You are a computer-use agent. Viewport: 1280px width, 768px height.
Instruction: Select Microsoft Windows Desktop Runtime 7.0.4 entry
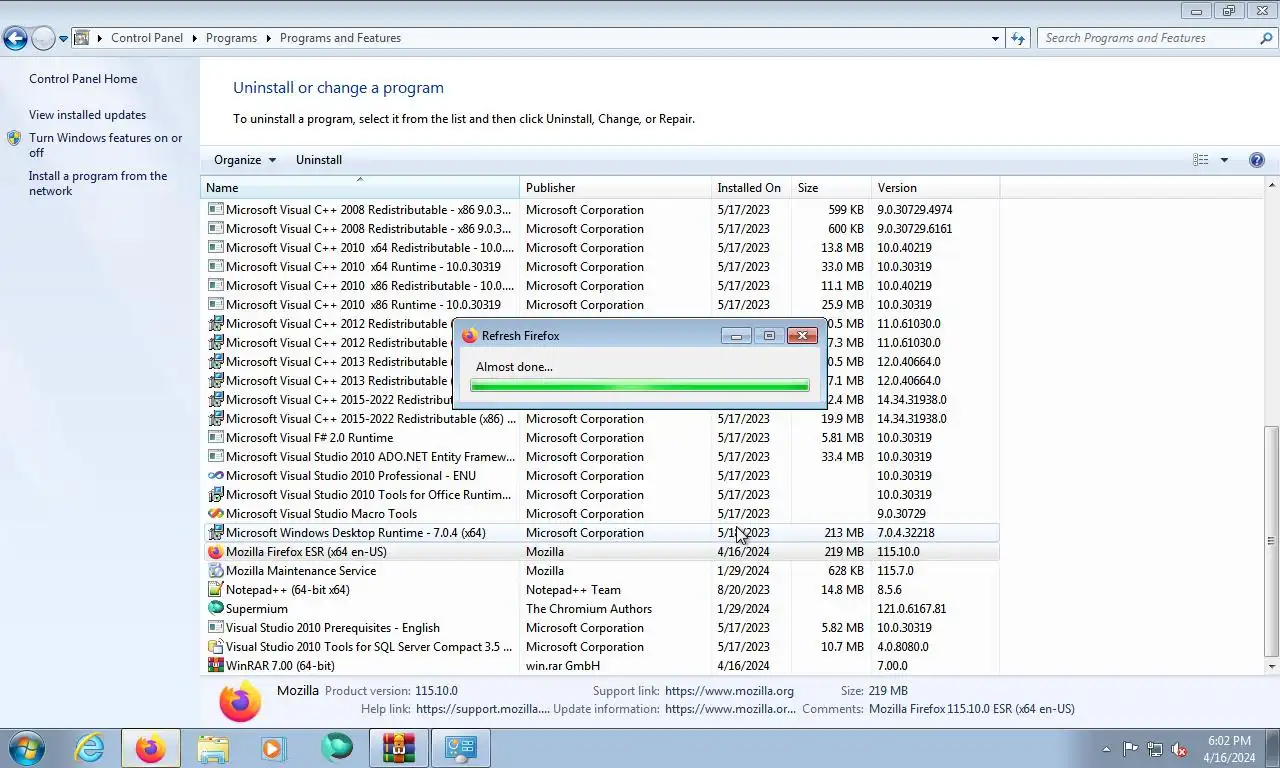[x=602, y=533]
